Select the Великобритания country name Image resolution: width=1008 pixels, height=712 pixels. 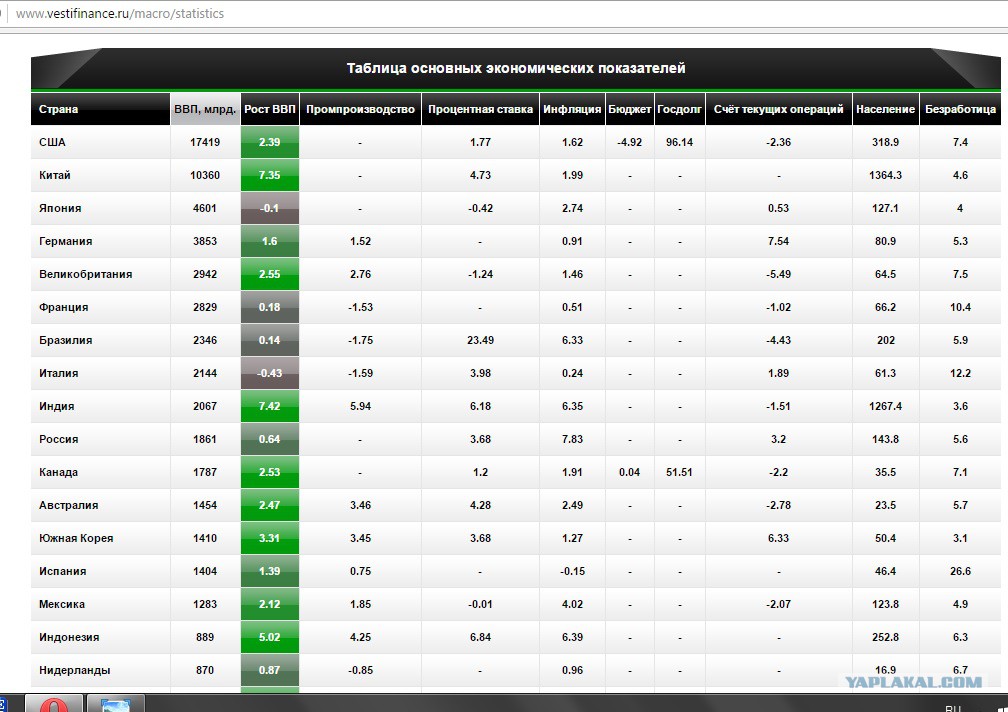click(x=86, y=274)
